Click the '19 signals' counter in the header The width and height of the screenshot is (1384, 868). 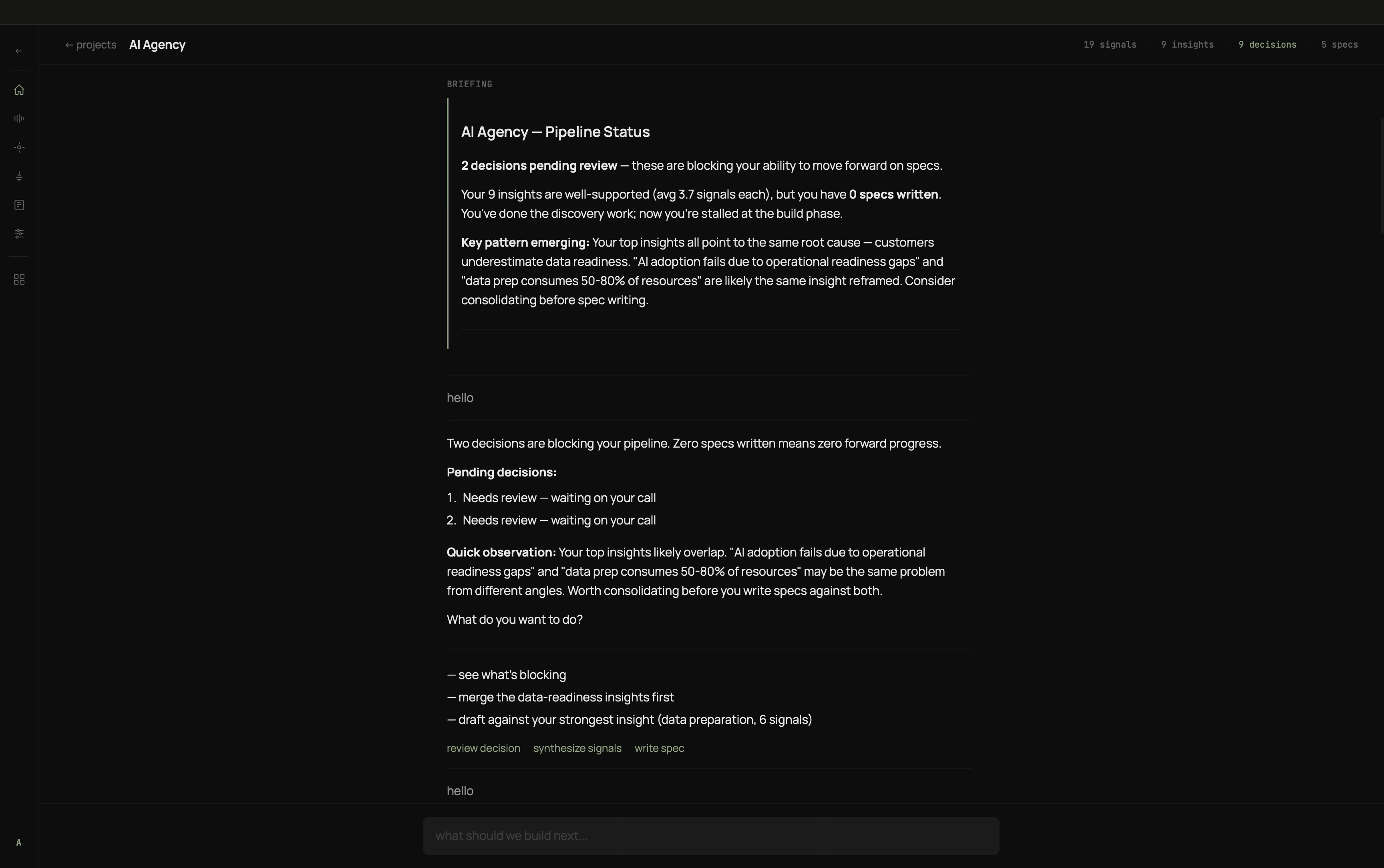1109,44
